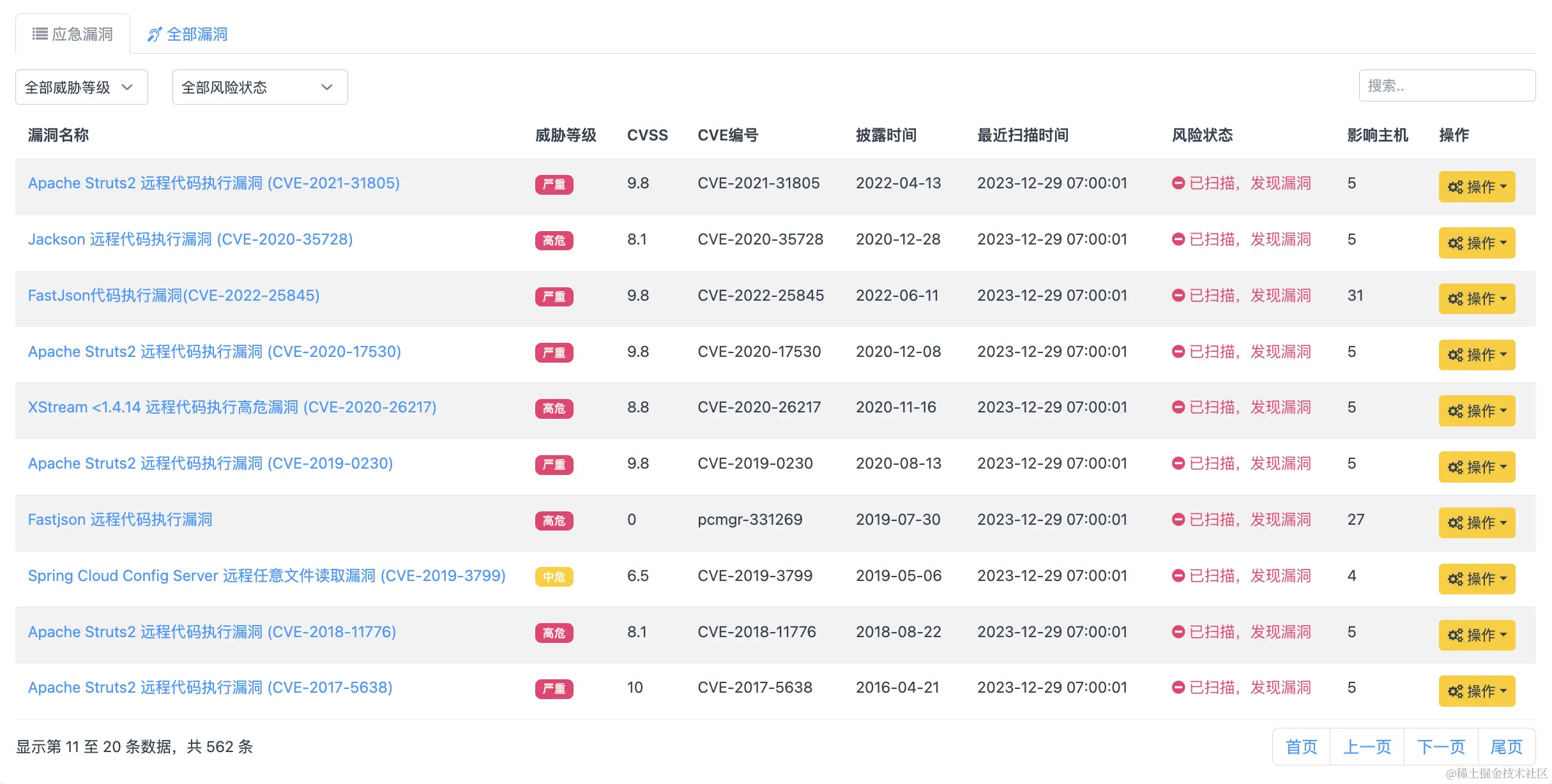Click the 严重 badge for CVE-2019-0230

click(x=554, y=465)
